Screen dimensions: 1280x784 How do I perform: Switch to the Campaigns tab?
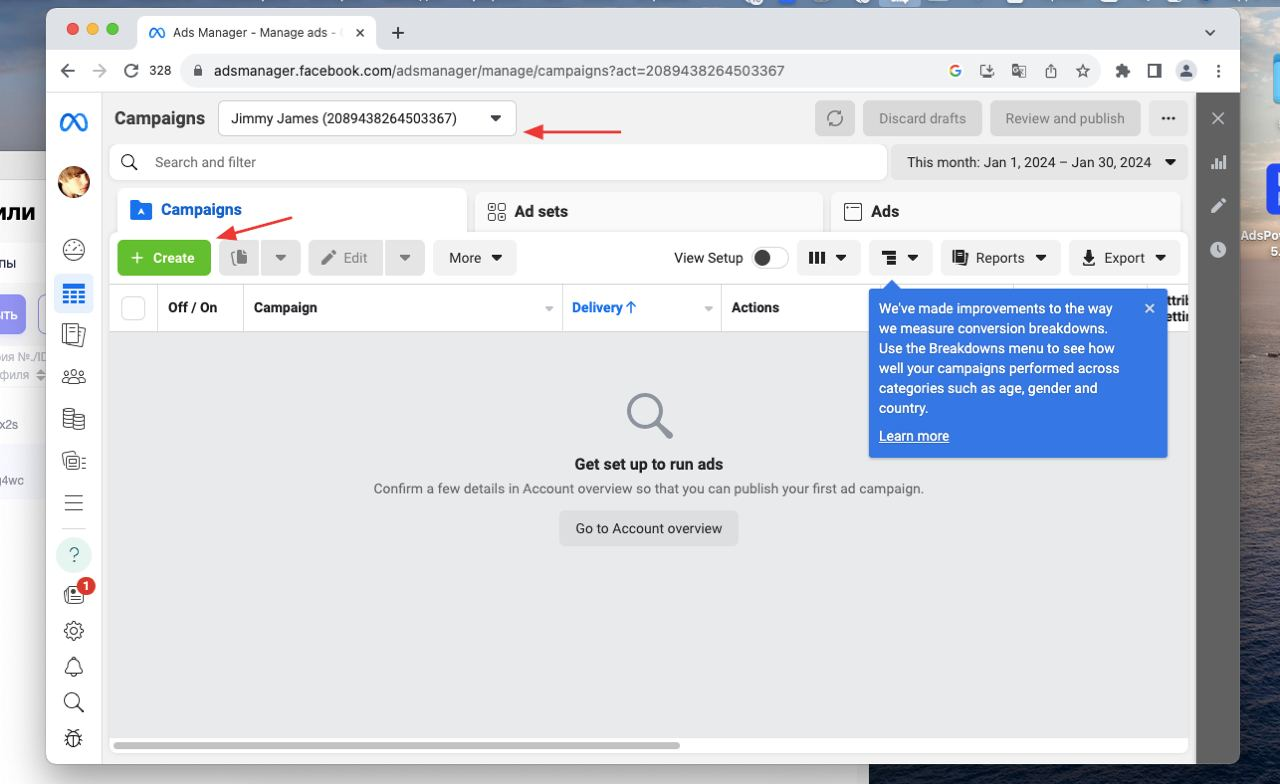click(x=292, y=210)
